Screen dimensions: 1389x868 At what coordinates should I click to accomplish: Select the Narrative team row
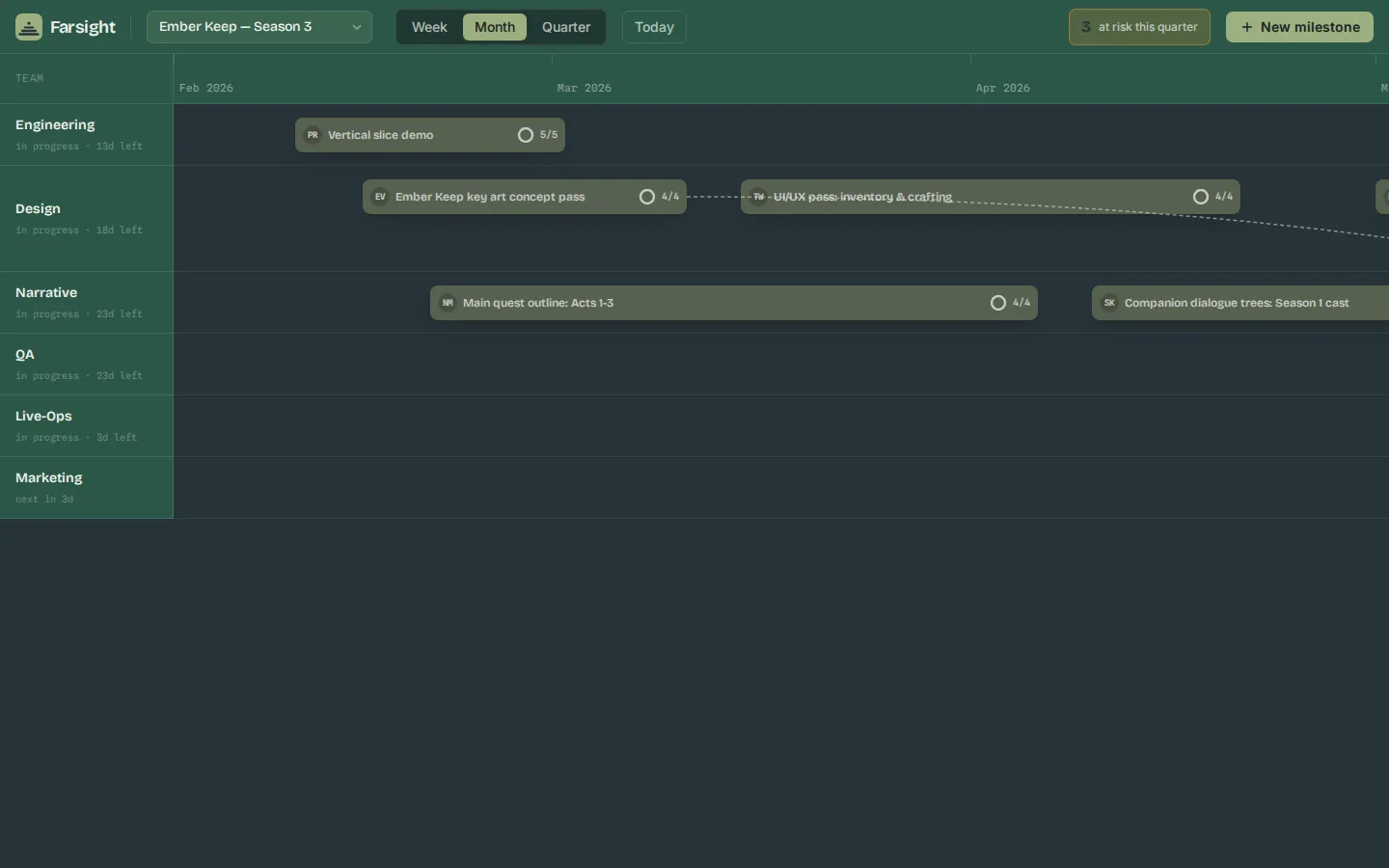[x=87, y=303]
